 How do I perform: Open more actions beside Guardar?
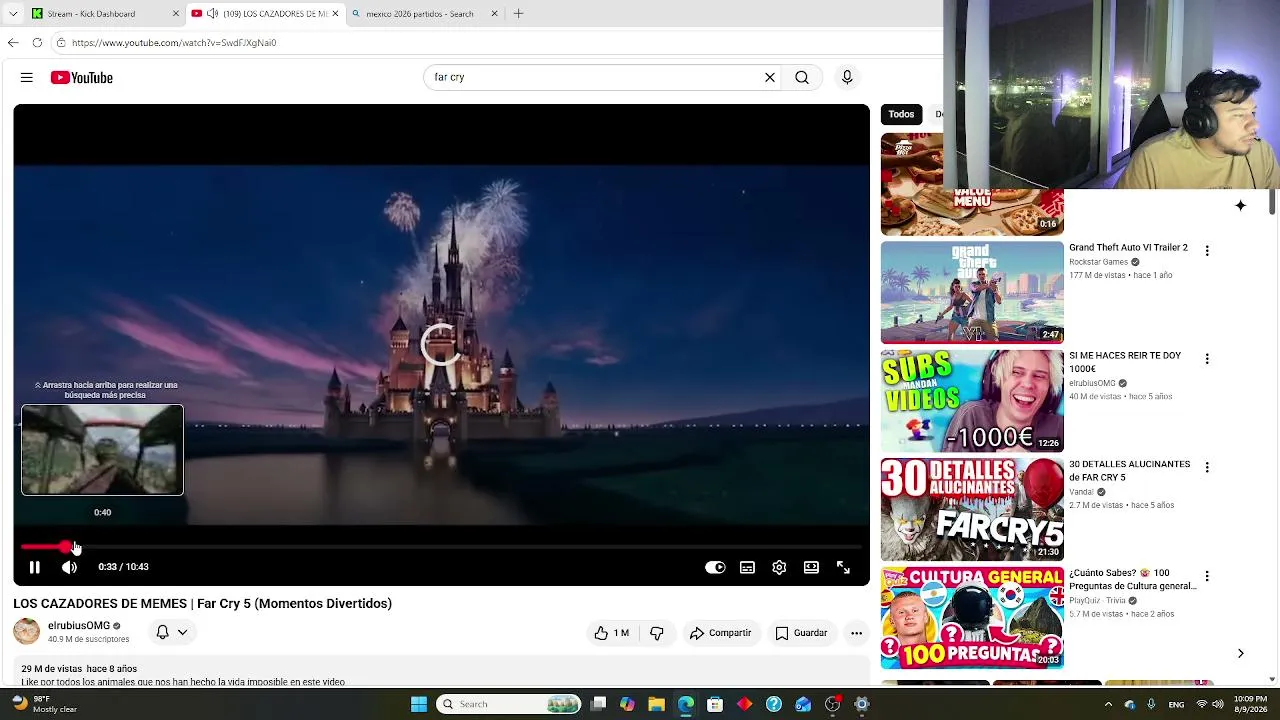click(856, 633)
